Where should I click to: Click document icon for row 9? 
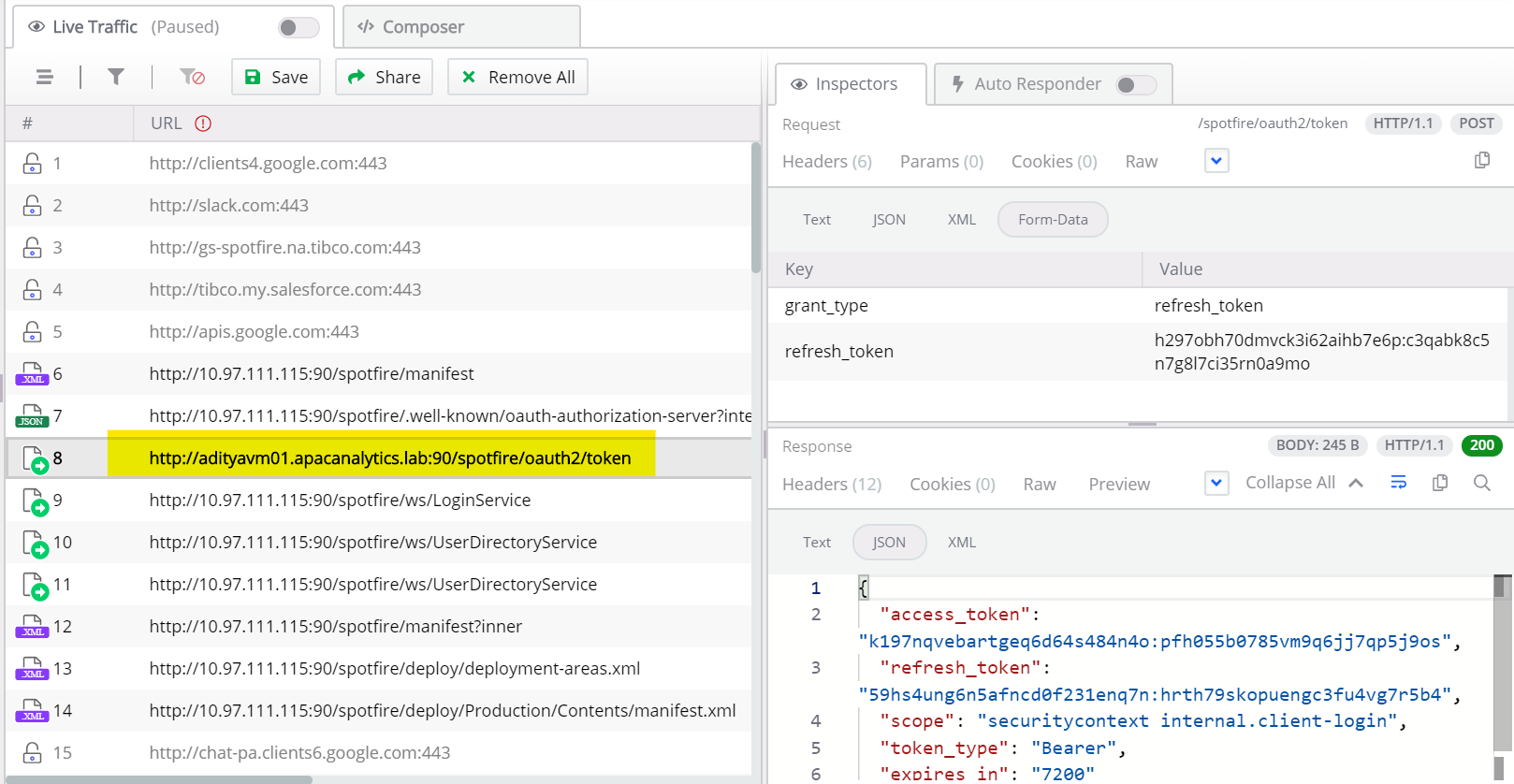coord(35,502)
